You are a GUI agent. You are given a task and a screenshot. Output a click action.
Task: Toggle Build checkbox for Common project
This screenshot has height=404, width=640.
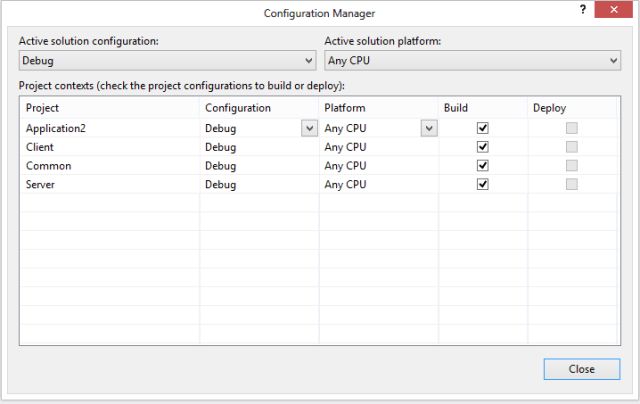[x=483, y=166]
